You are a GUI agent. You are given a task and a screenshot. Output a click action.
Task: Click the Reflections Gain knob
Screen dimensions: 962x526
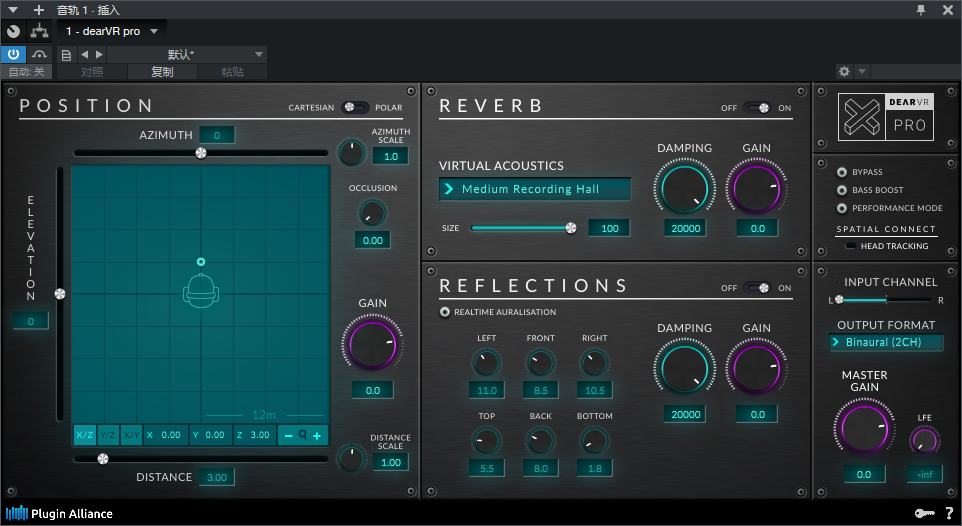pos(756,369)
